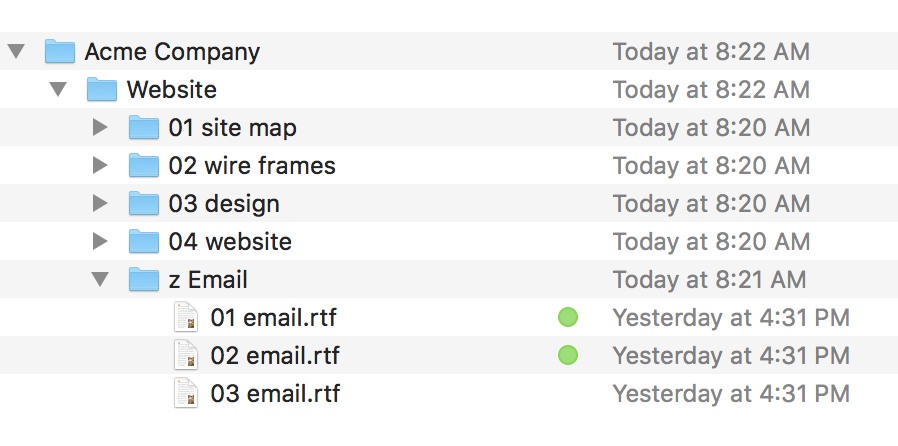Click the 03 email.rtf file icon
Viewport: 898px width, 446px height.
coord(186,393)
